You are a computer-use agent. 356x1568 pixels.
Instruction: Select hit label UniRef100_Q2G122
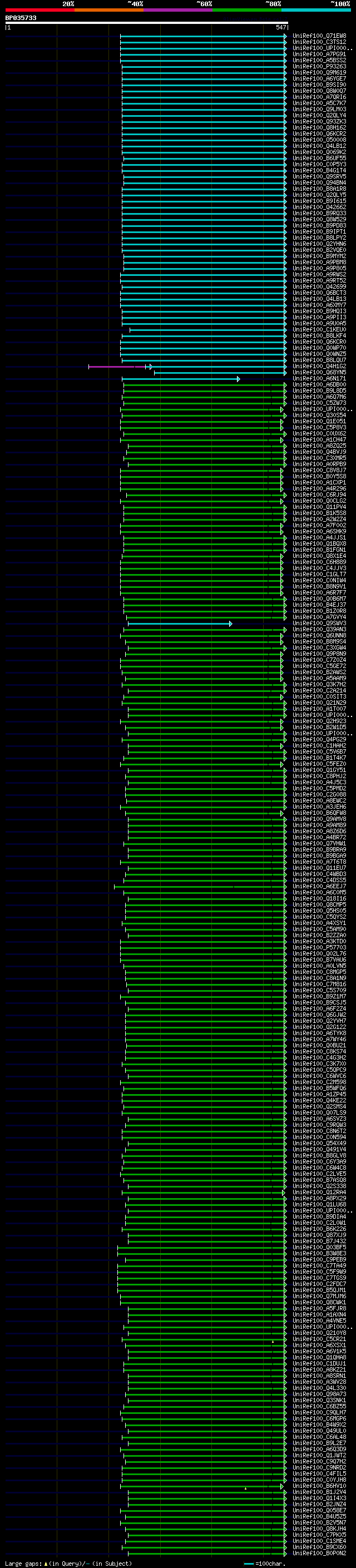pyautogui.click(x=319, y=1027)
